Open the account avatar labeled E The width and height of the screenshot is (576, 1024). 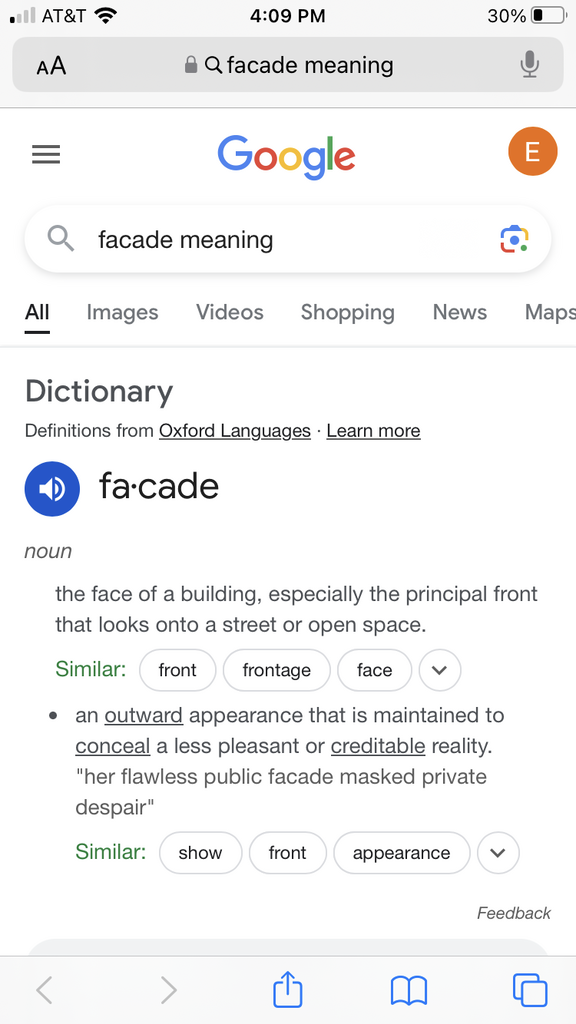pos(533,152)
